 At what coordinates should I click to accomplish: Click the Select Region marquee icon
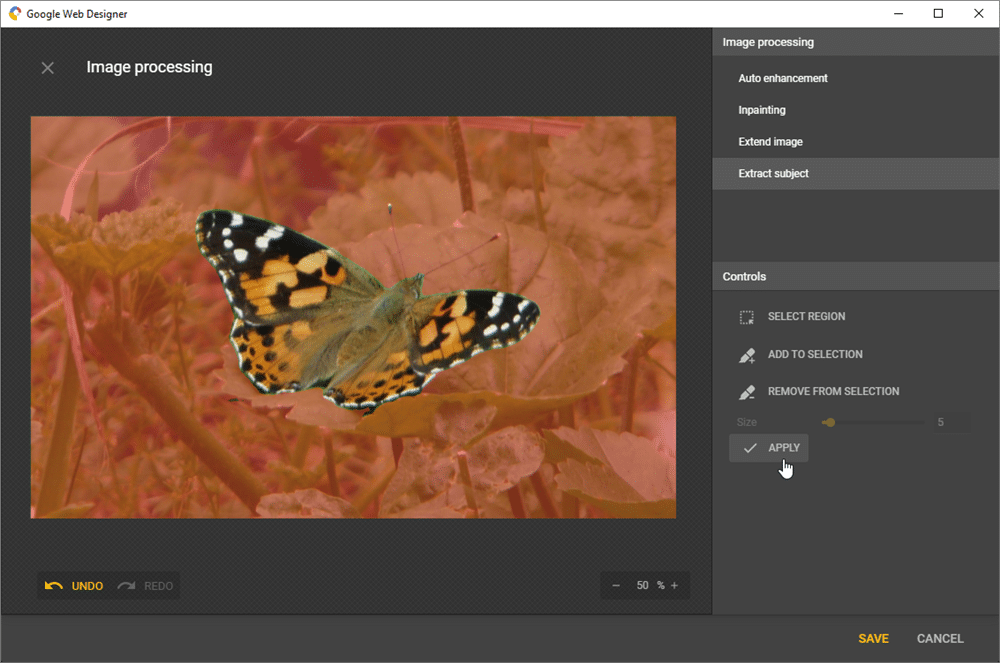[x=746, y=317]
